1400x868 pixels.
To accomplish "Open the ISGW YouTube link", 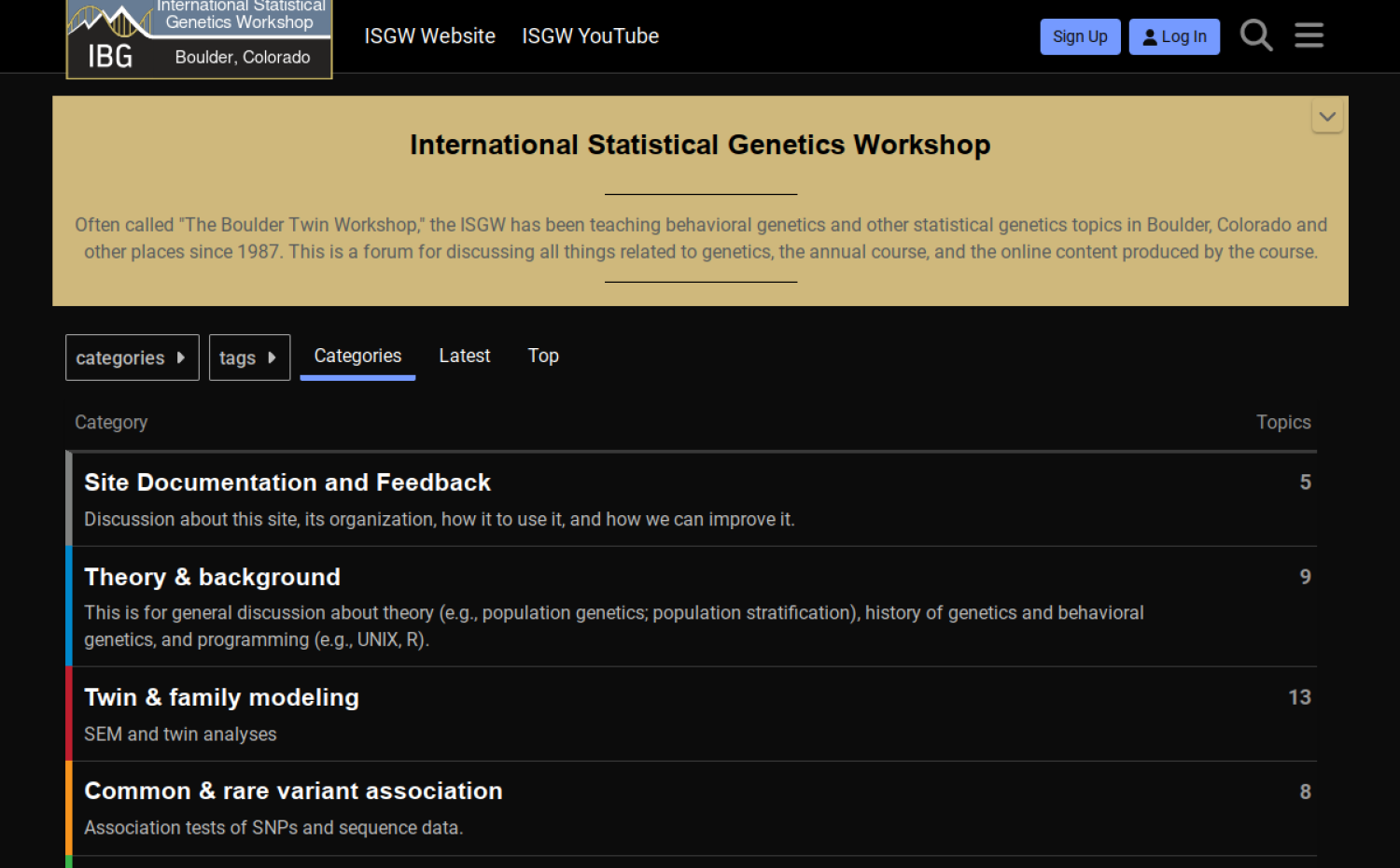I will pyautogui.click(x=590, y=36).
